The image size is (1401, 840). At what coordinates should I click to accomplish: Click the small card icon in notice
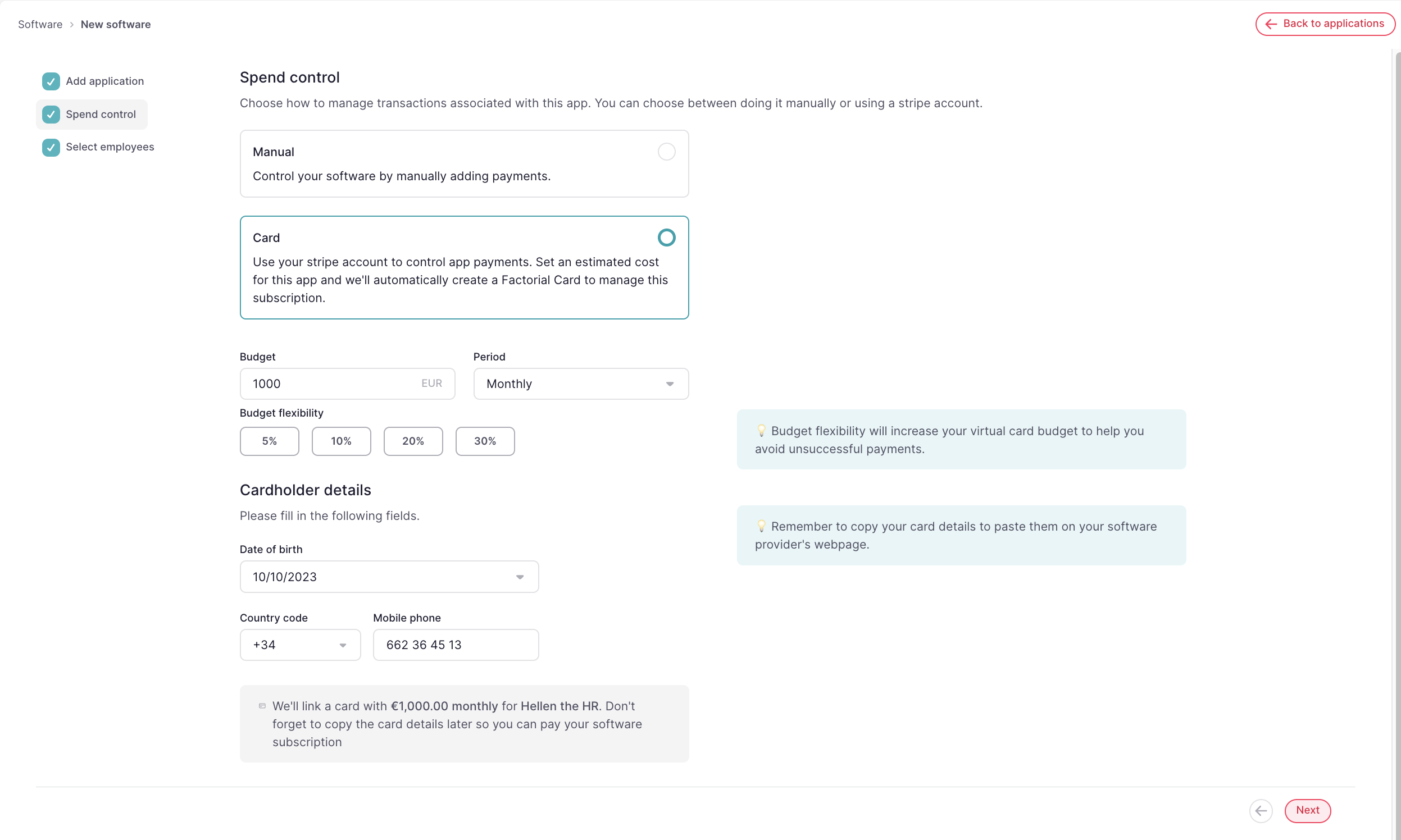pos(262,706)
